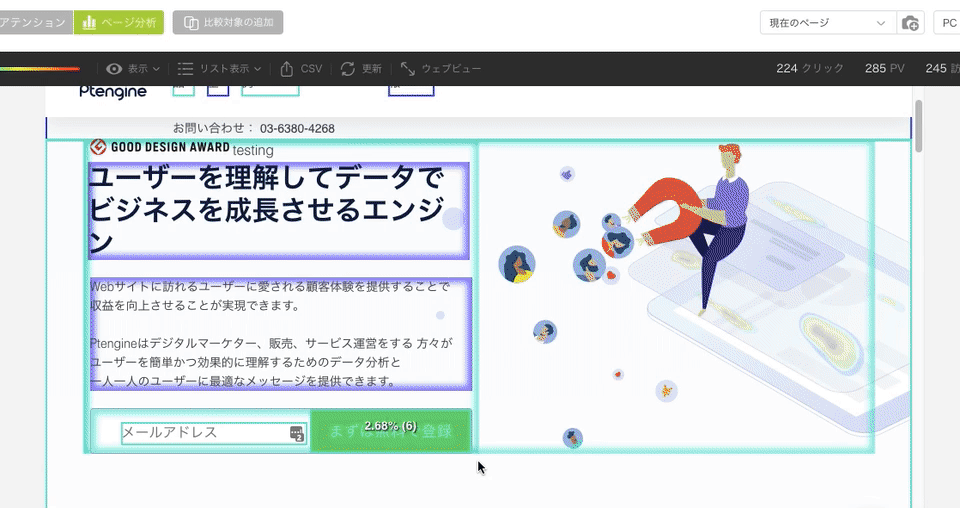Click the compare pages icon
The width and height of the screenshot is (960, 508).
192,23
